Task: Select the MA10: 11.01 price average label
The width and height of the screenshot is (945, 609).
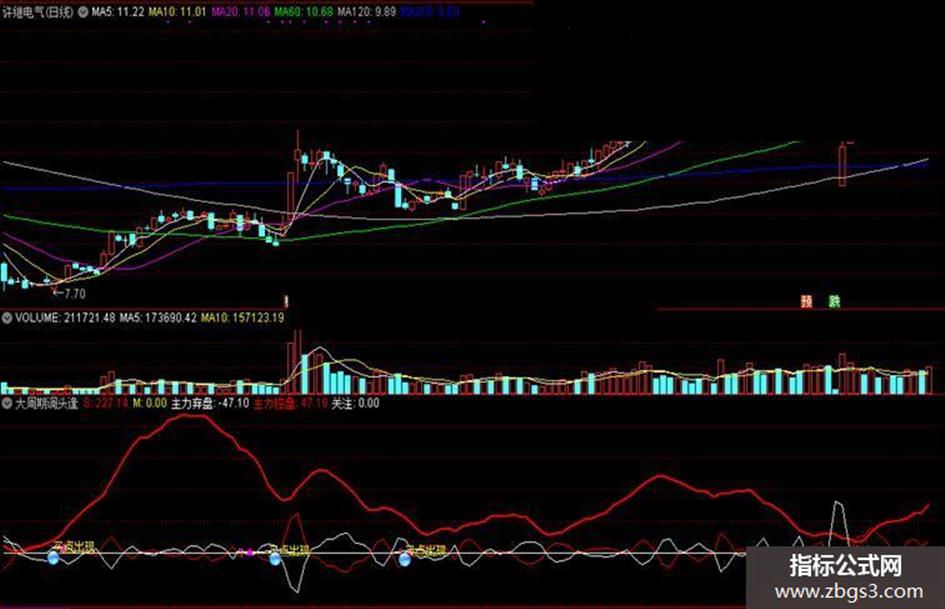Action: (x=177, y=11)
